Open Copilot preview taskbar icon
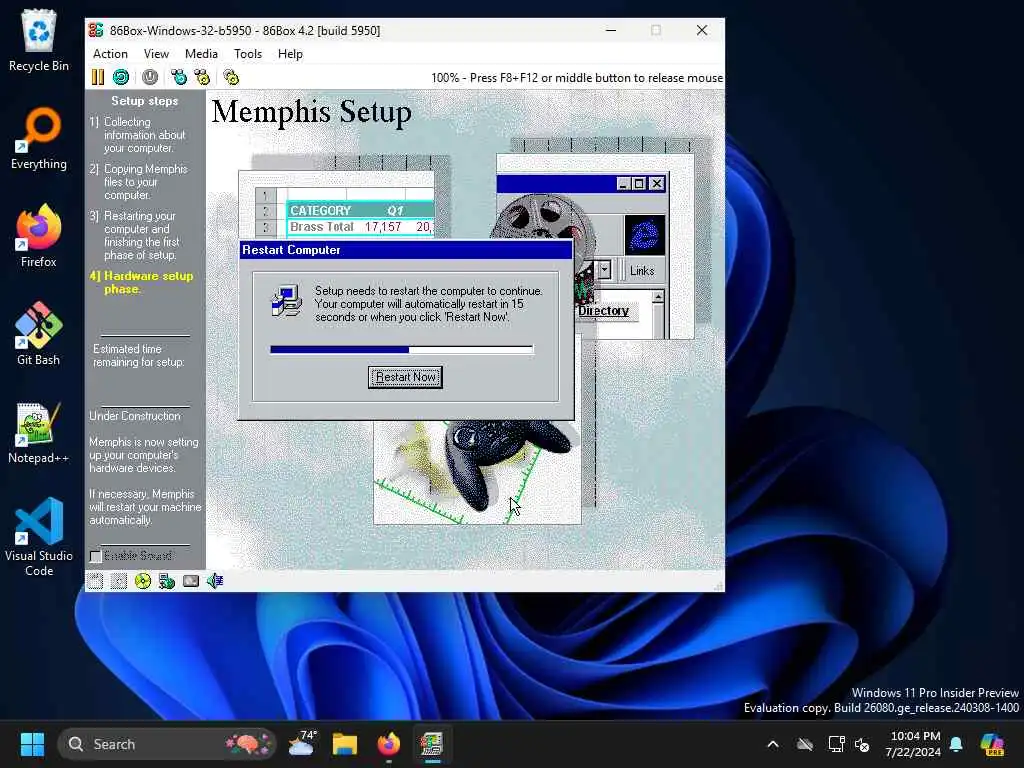 [993, 744]
